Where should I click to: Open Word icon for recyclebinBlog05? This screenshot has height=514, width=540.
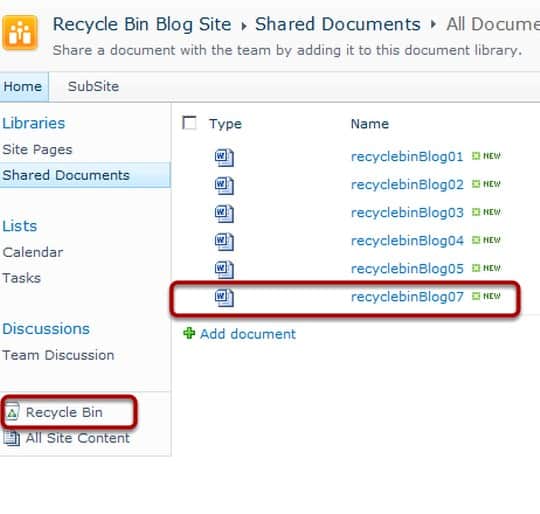coord(224,270)
